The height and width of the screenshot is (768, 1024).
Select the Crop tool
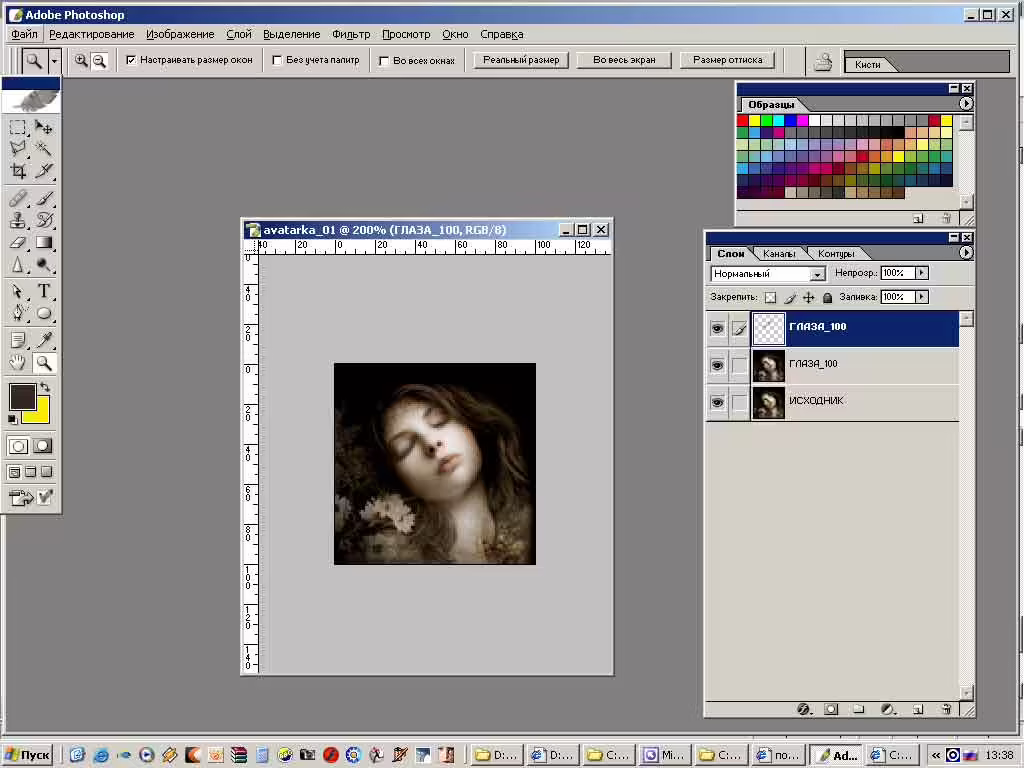pyautogui.click(x=18, y=171)
